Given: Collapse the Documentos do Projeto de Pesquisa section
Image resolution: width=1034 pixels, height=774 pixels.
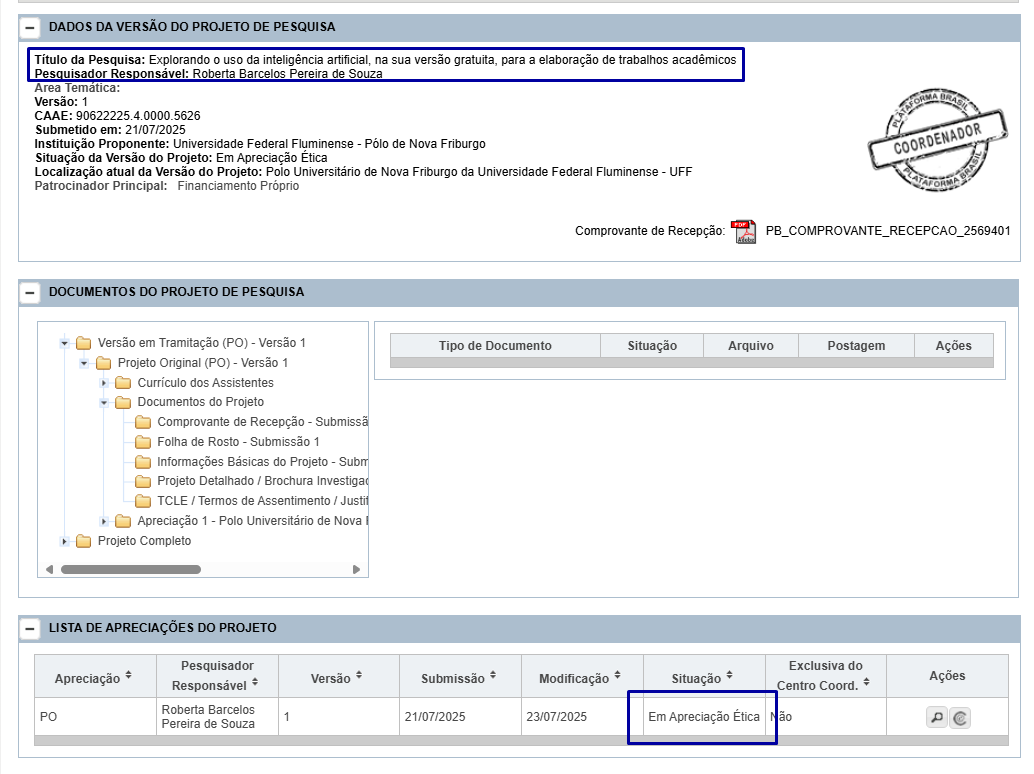Looking at the screenshot, I should pyautogui.click(x=31, y=292).
